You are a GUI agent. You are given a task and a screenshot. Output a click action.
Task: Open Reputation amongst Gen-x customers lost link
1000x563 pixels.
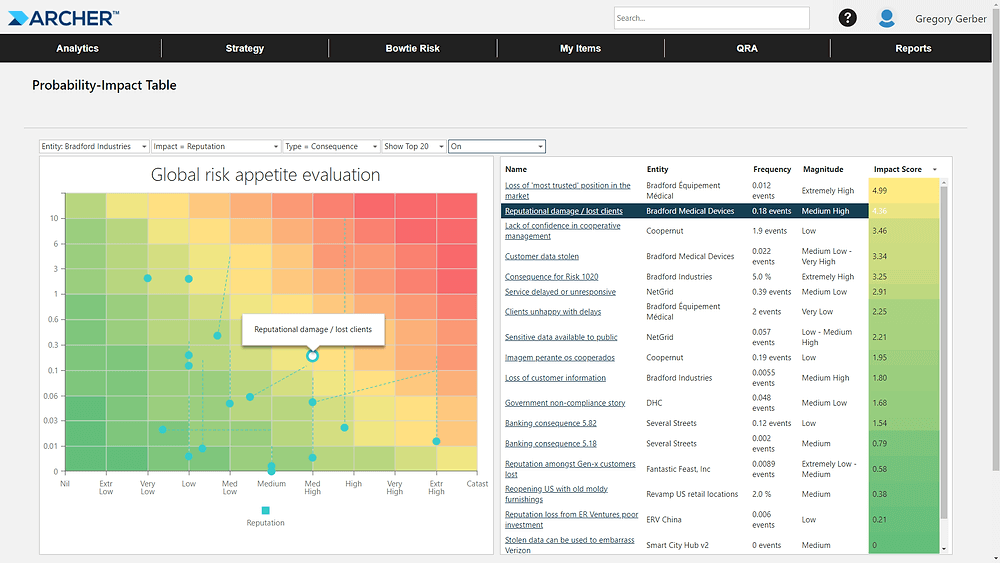tap(570, 469)
